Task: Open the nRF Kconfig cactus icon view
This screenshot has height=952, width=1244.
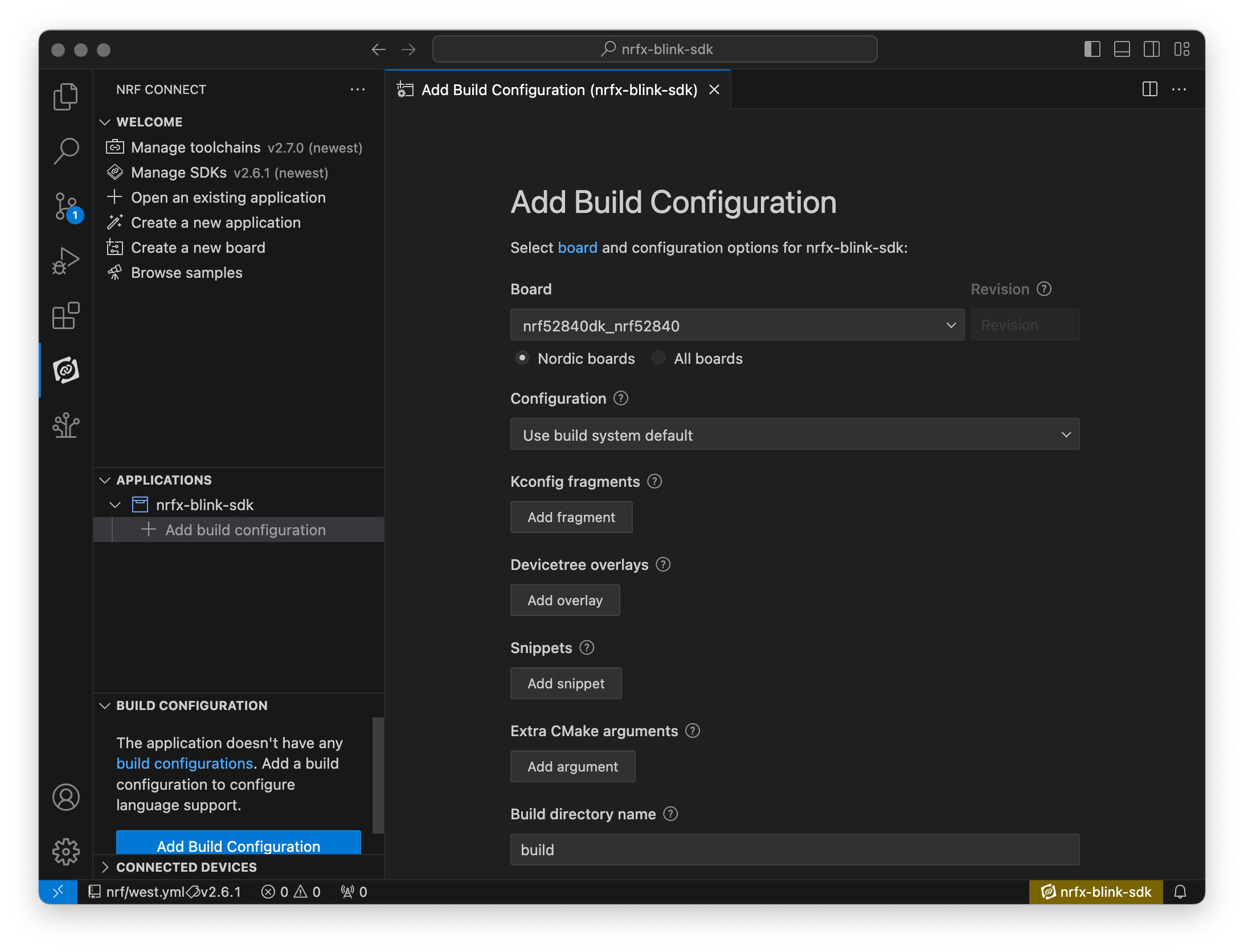Action: coord(66,424)
